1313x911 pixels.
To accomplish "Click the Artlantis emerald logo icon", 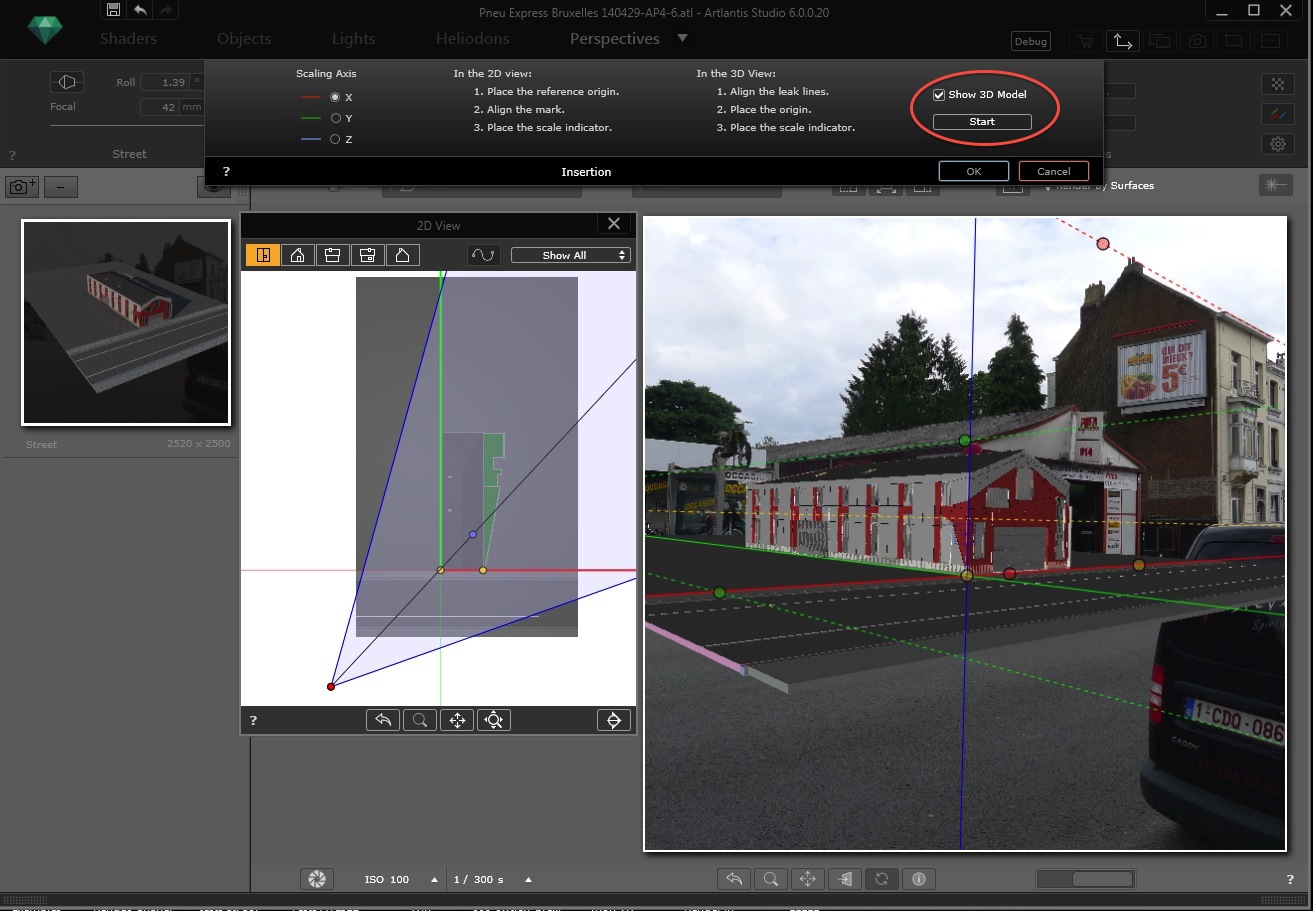I will pyautogui.click(x=44, y=29).
